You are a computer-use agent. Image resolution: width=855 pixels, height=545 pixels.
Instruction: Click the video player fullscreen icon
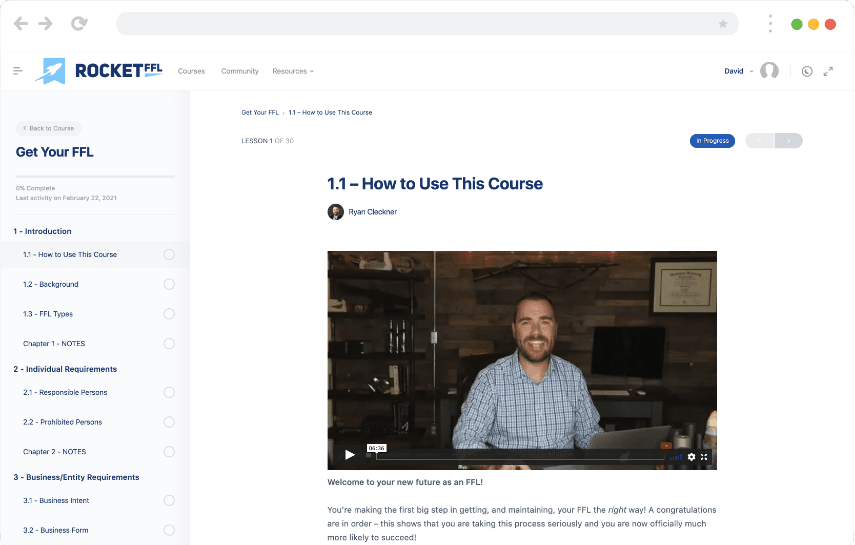704,456
